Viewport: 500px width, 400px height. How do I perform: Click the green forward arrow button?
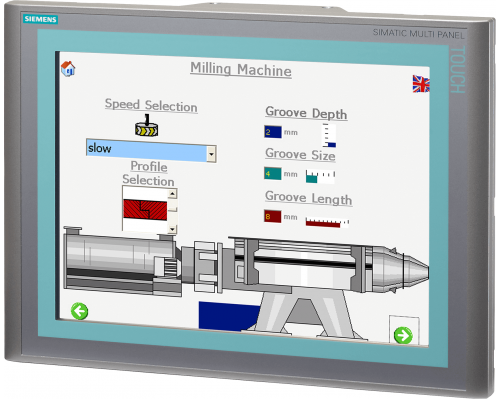403,335
